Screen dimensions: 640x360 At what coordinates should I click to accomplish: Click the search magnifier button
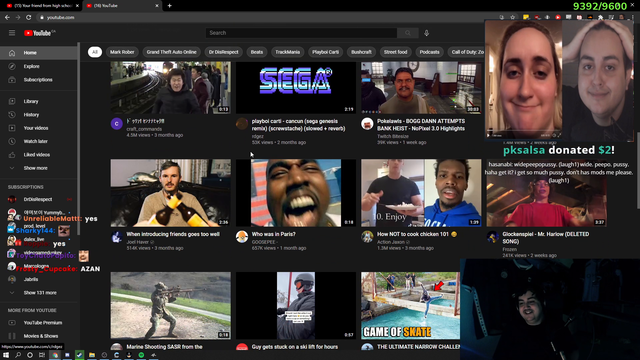tap(407, 33)
